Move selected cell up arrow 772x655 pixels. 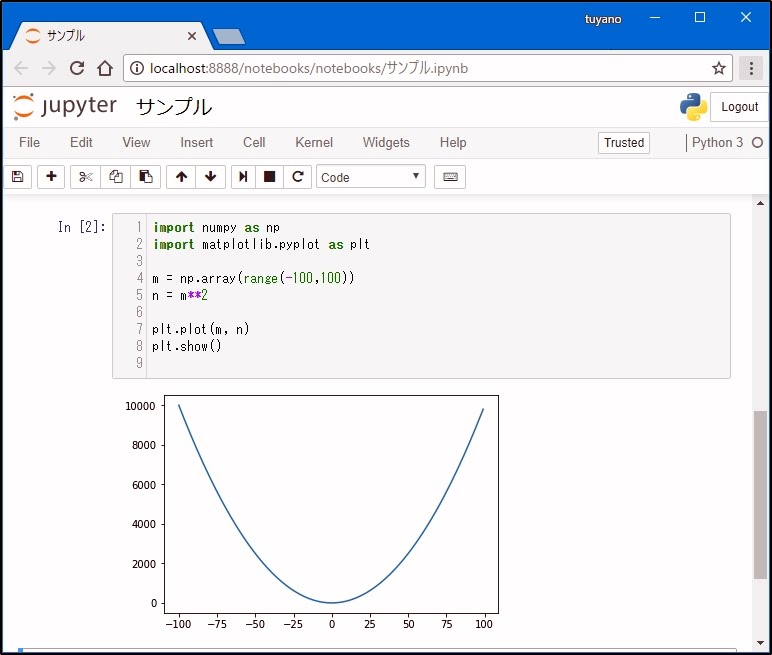click(x=181, y=177)
